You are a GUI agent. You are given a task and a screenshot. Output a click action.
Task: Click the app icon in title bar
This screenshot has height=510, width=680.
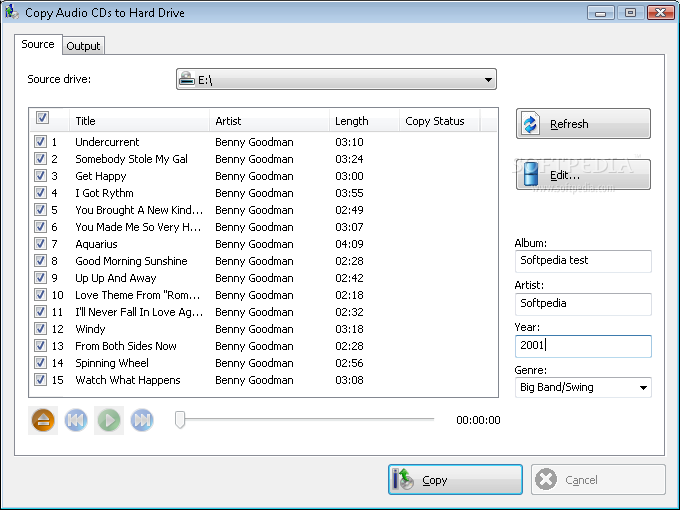click(12, 13)
